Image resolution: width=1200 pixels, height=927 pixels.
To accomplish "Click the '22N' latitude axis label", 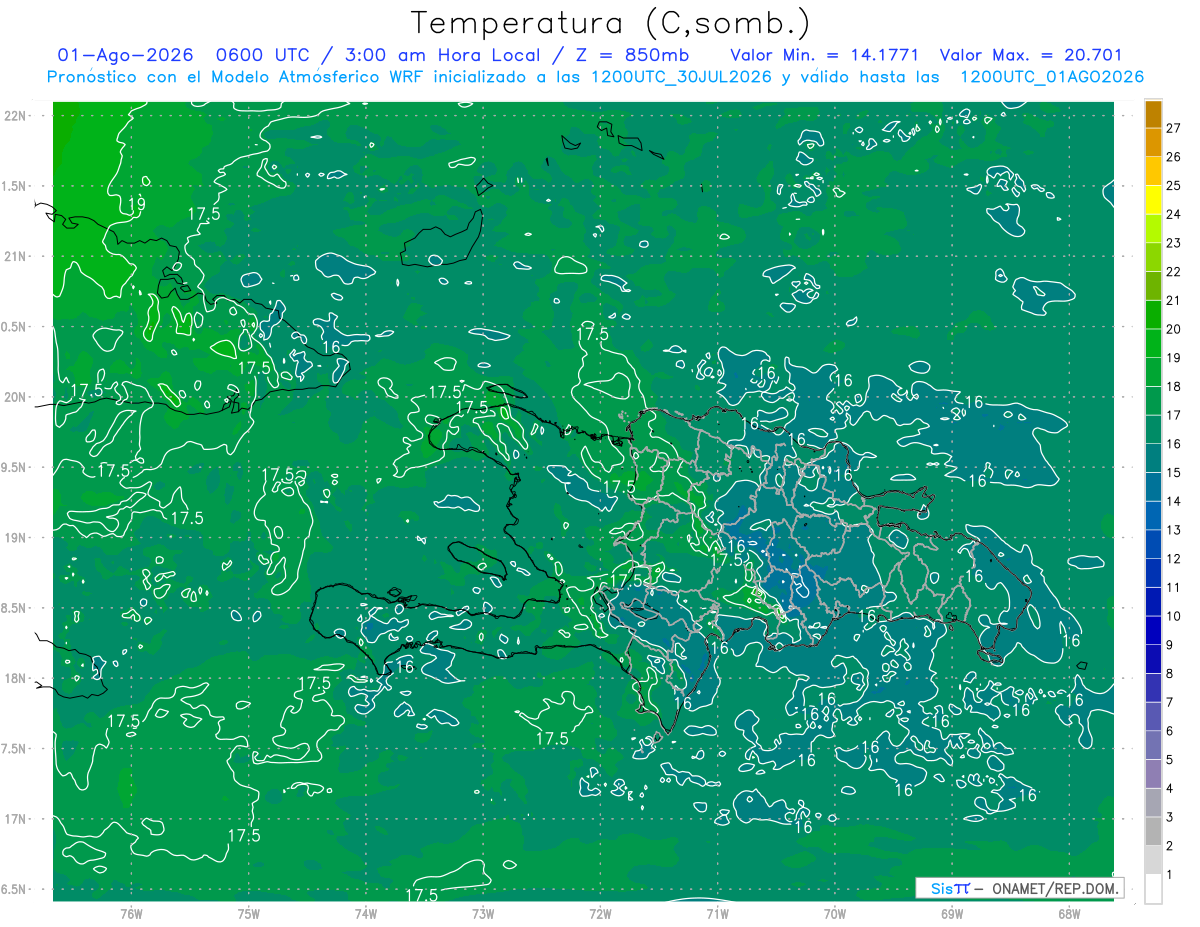I will click(x=15, y=116).
